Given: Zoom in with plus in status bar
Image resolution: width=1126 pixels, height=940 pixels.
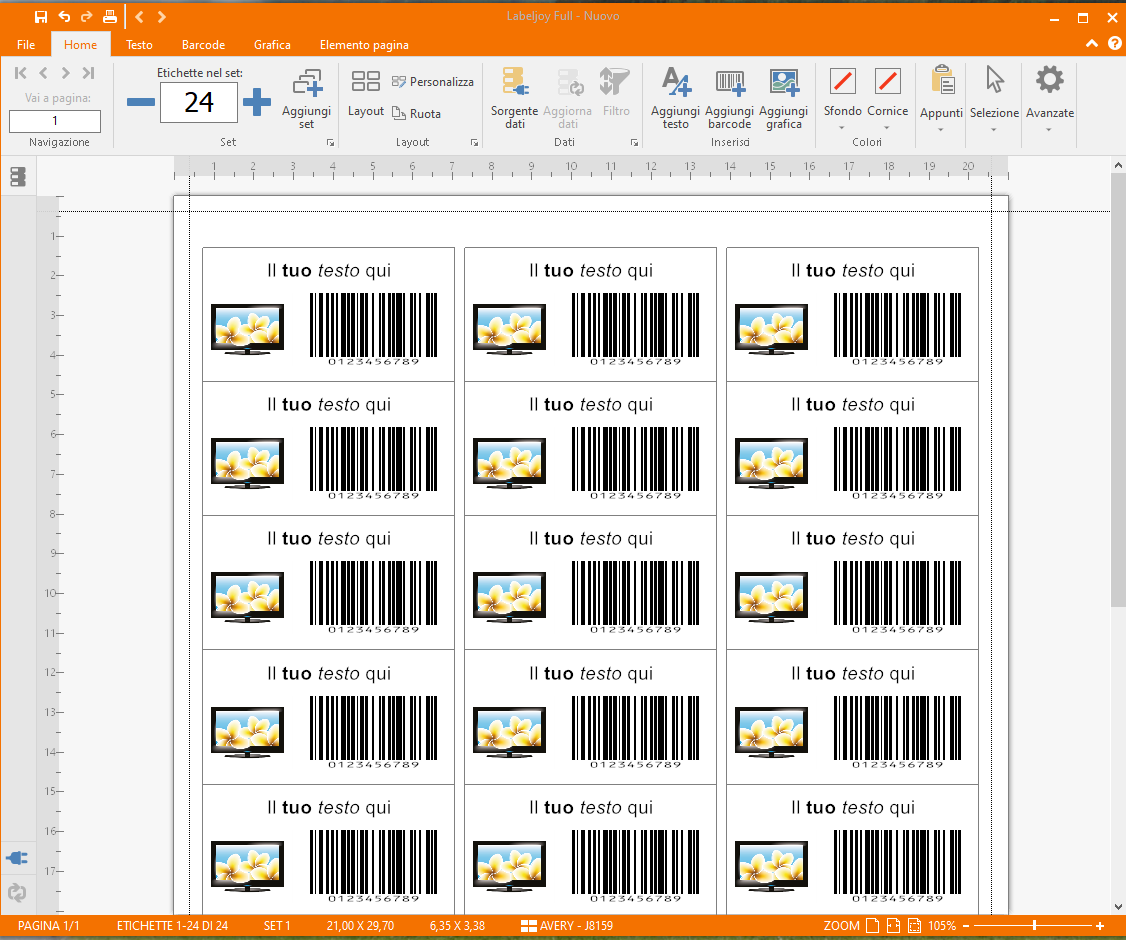Looking at the screenshot, I should [x=1099, y=926].
